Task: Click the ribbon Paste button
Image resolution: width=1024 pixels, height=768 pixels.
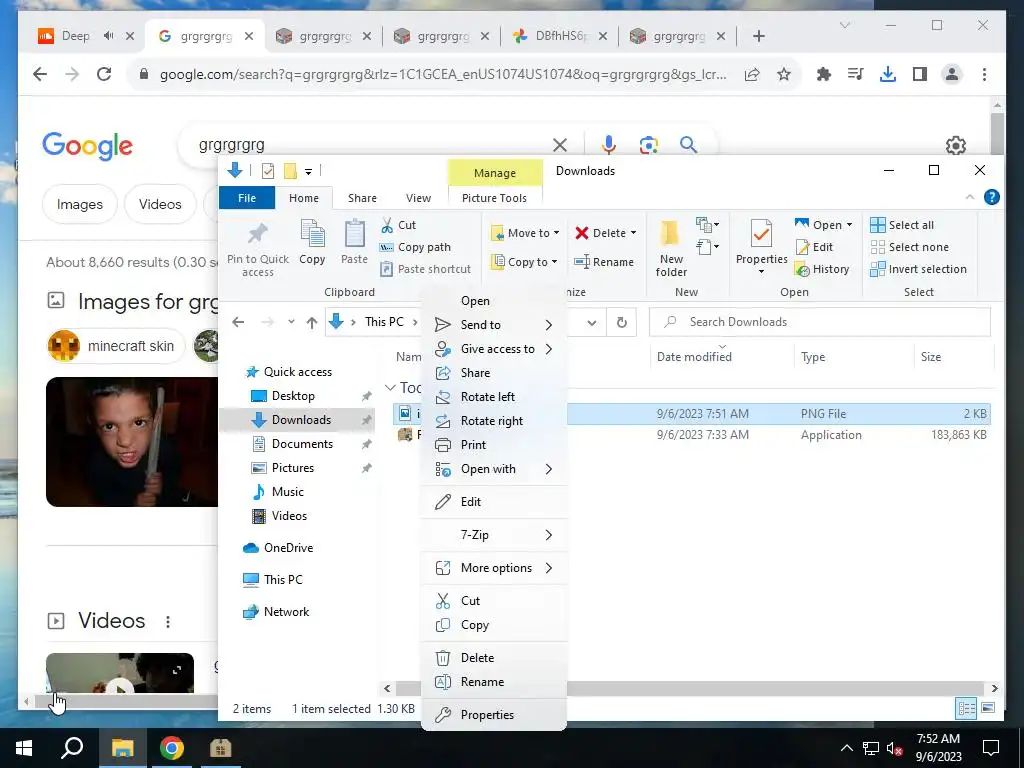Action: [x=355, y=242]
